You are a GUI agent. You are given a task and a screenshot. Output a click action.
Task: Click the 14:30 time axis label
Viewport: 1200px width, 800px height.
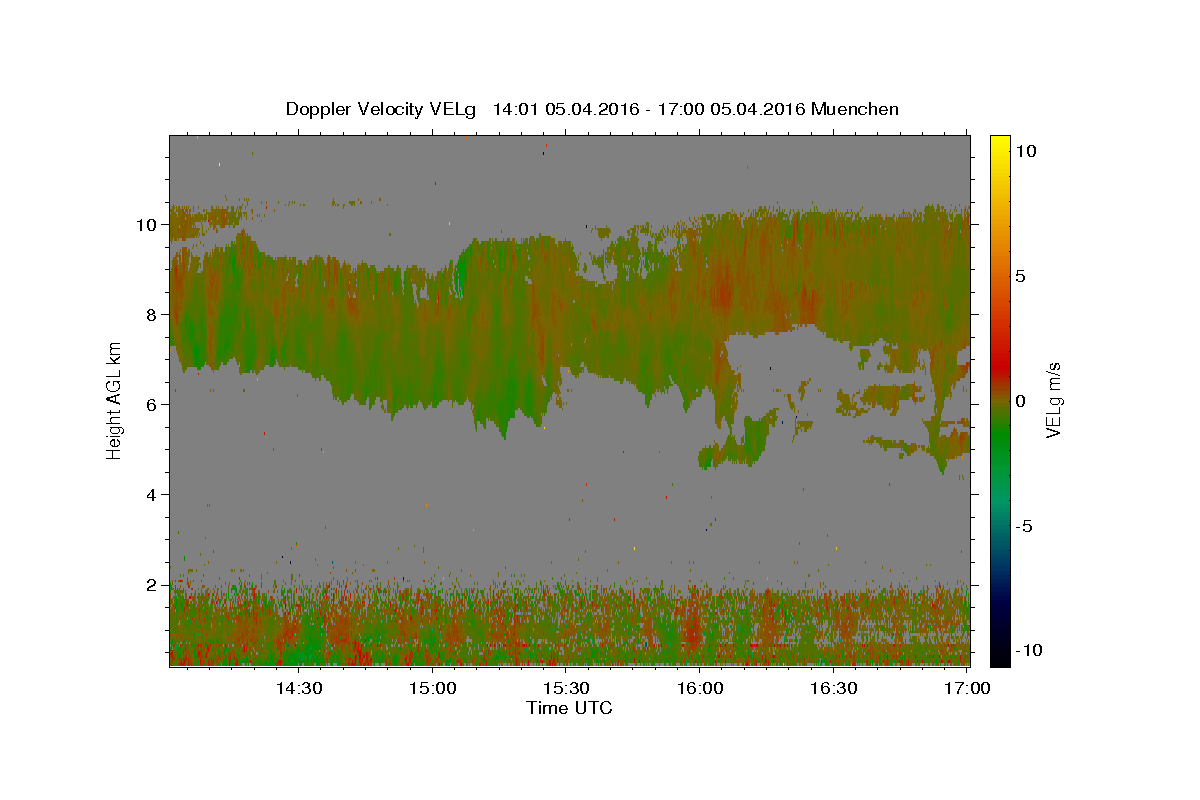tap(298, 688)
